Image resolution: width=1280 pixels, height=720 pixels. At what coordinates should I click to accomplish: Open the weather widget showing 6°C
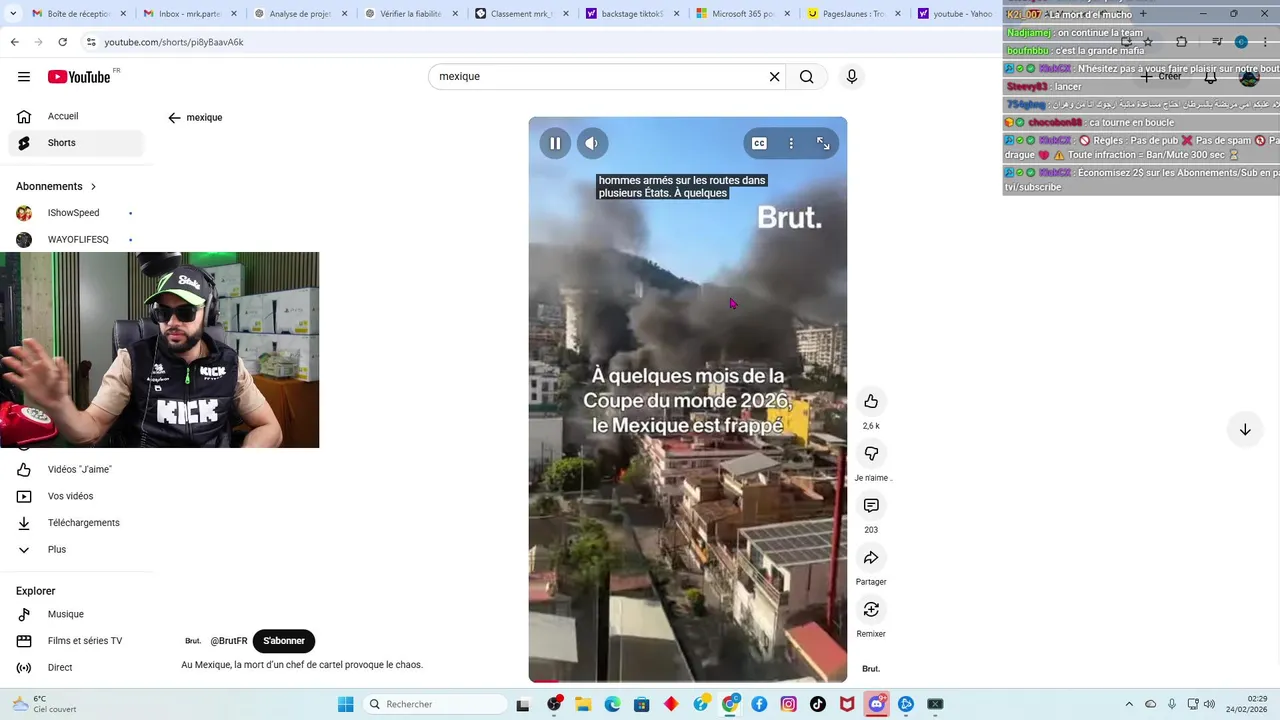44,704
